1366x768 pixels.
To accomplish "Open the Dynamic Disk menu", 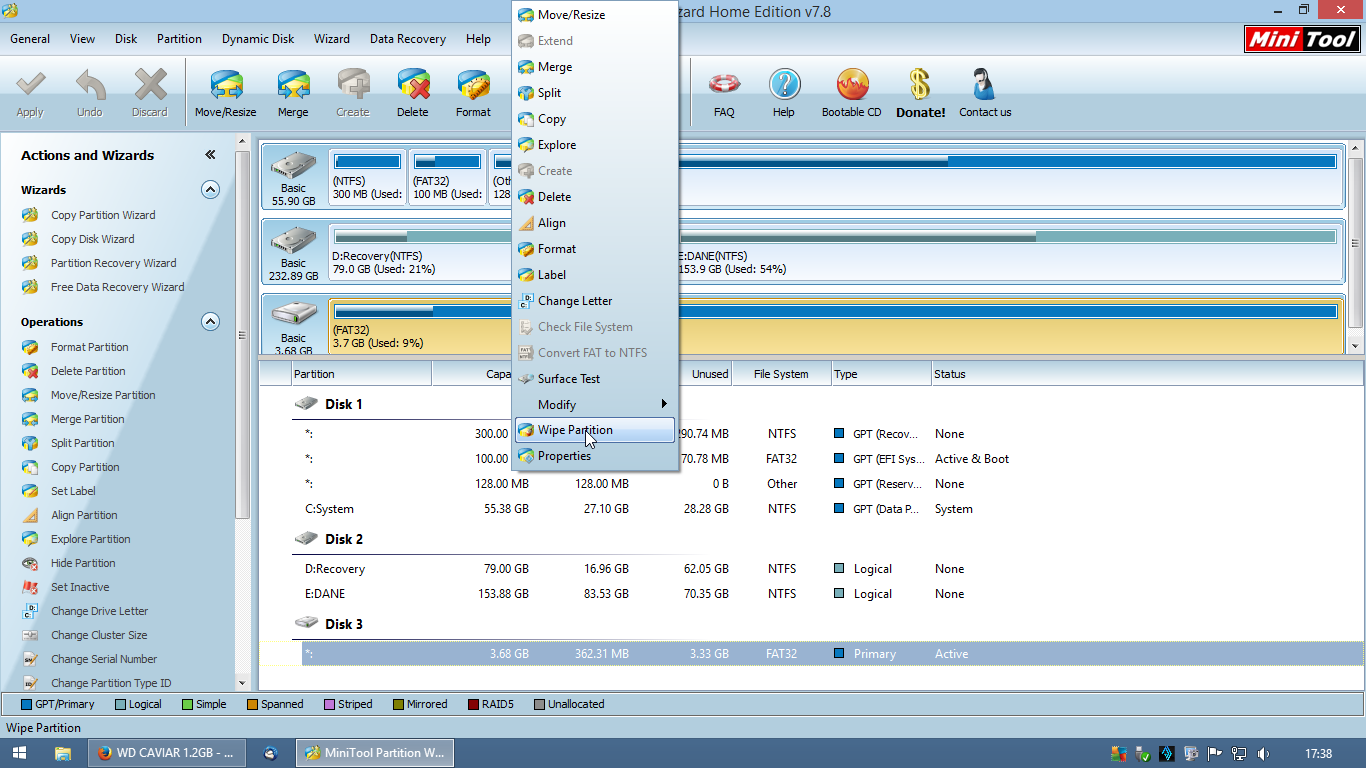I will click(258, 39).
